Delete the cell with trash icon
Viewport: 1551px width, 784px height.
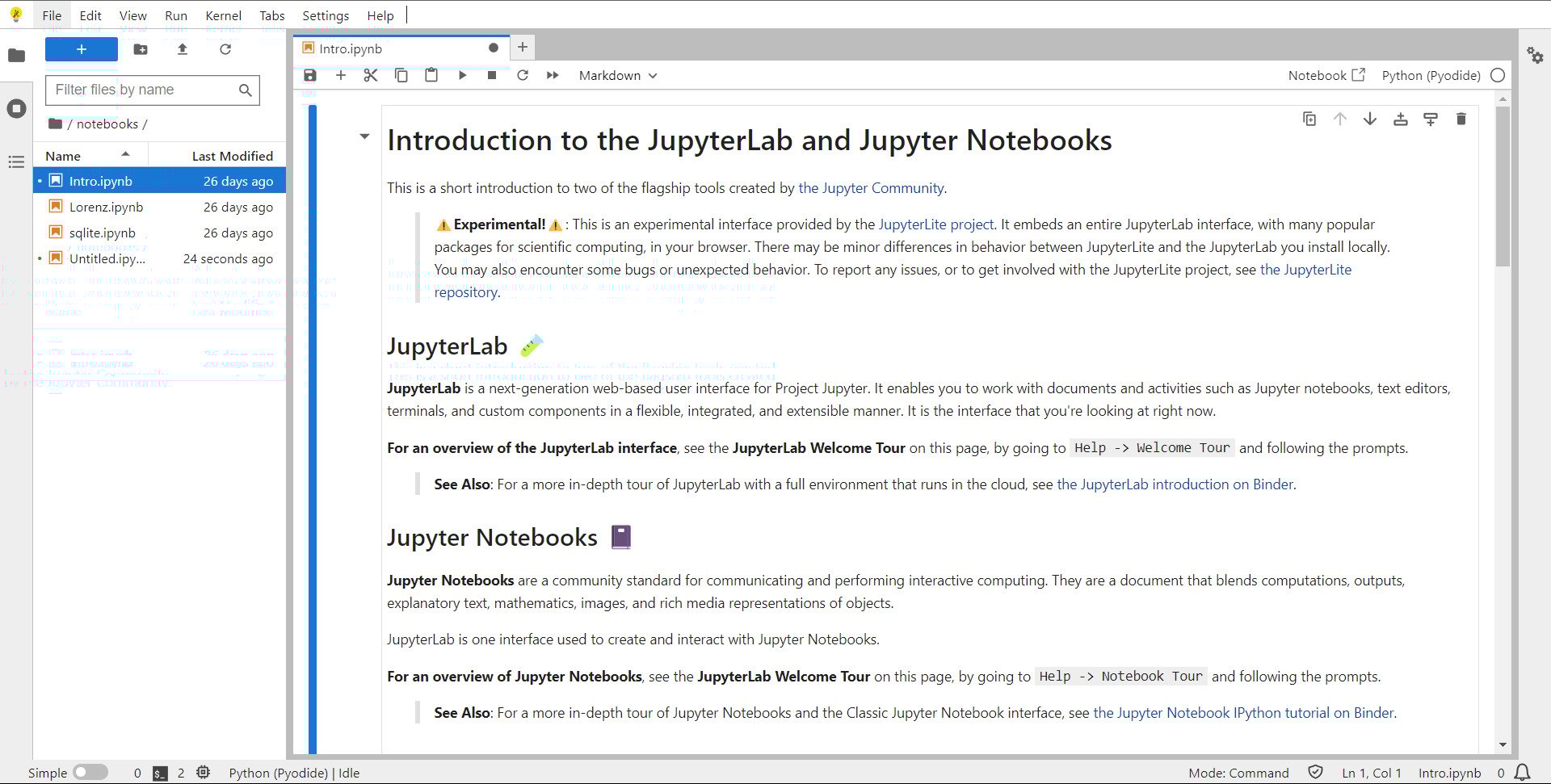click(x=1461, y=119)
